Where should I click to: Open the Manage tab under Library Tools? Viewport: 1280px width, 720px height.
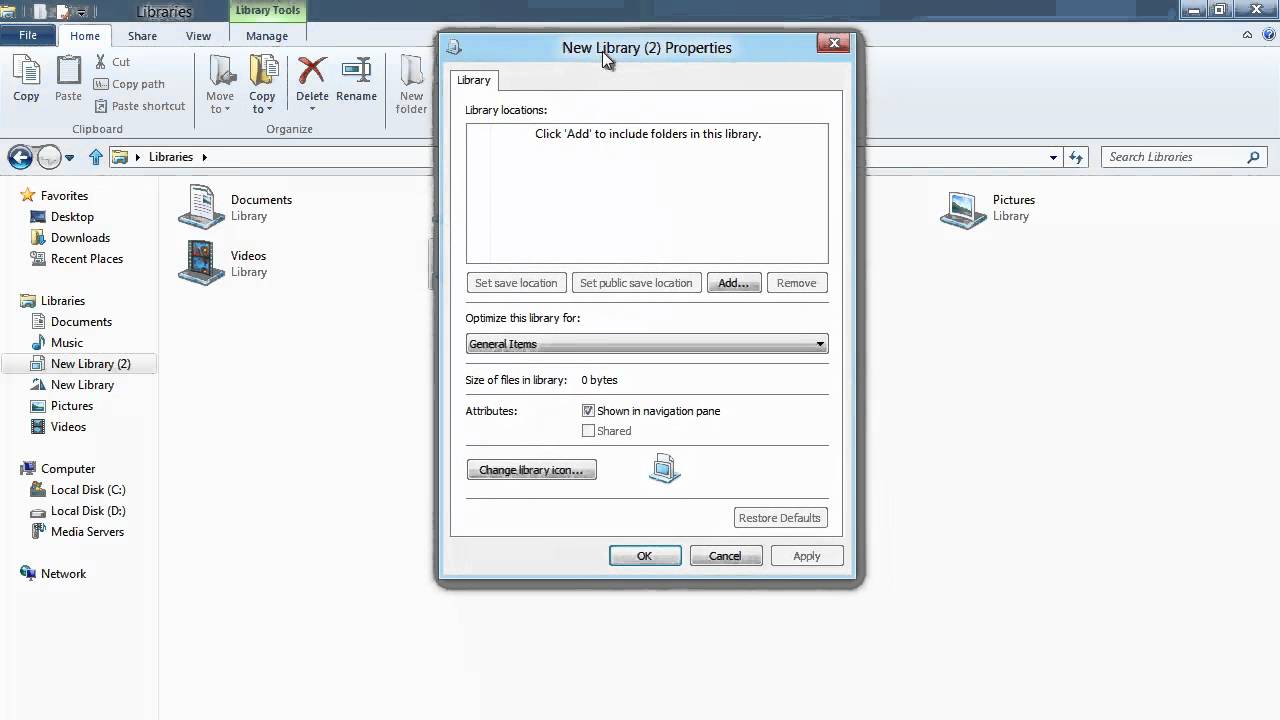point(266,35)
